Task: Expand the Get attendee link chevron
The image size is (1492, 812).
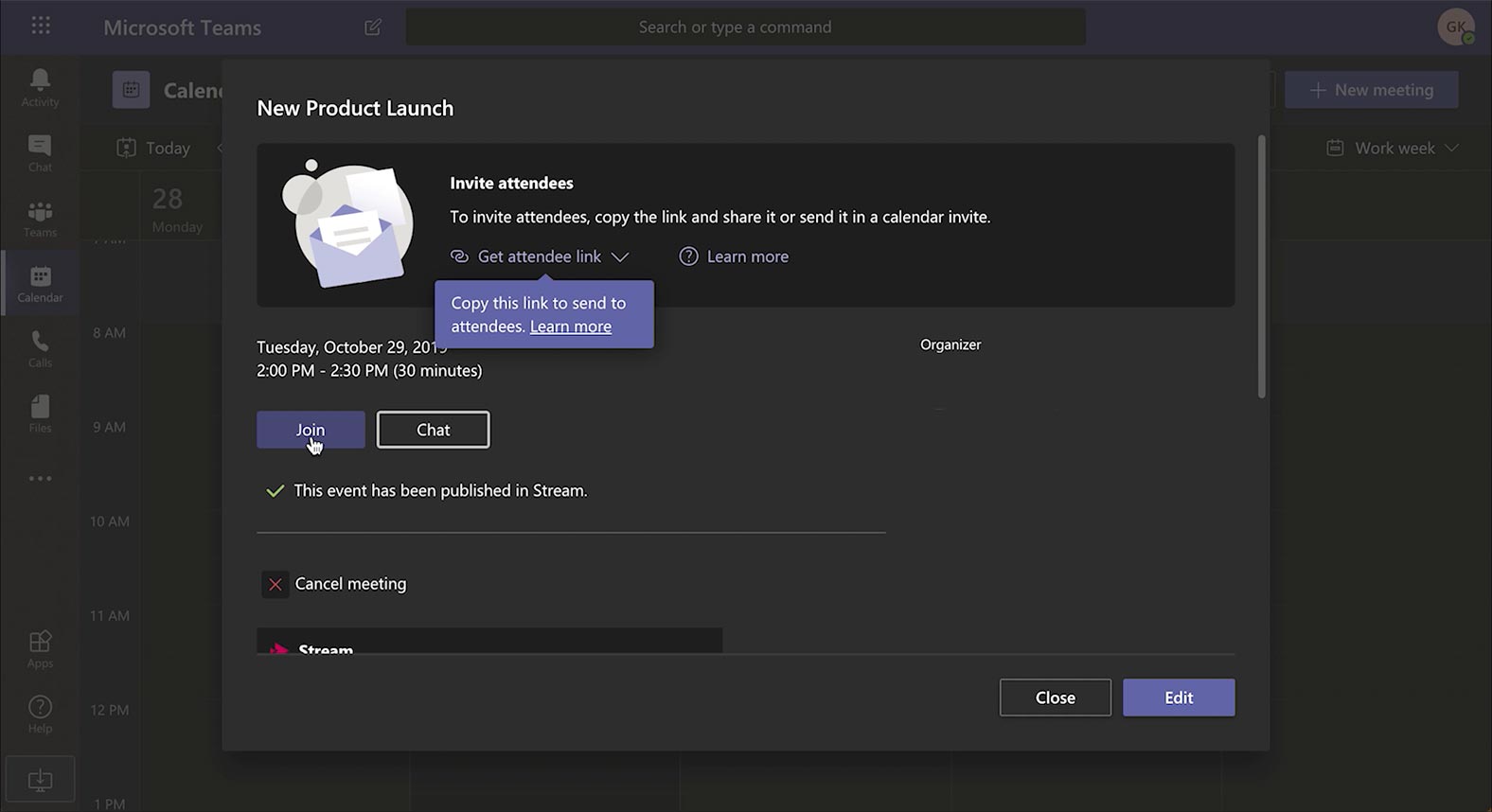Action: (620, 256)
